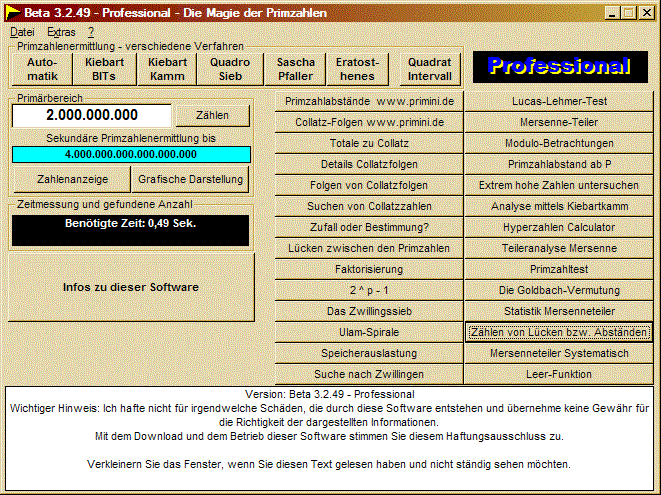Open Mersenneteiler Systematisch
This screenshot has width=661, height=495.
559,353
